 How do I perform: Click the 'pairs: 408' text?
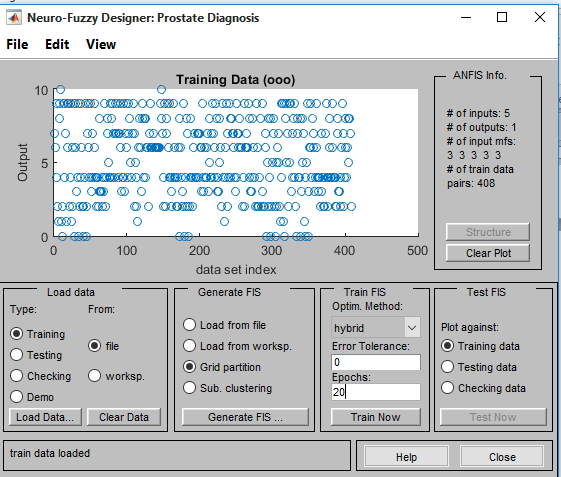click(471, 183)
